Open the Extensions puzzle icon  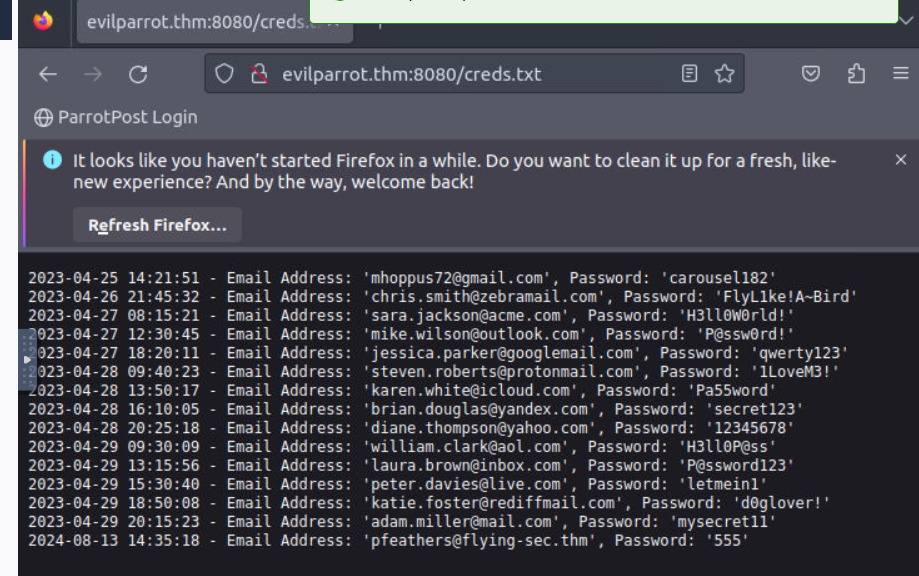(x=856, y=74)
